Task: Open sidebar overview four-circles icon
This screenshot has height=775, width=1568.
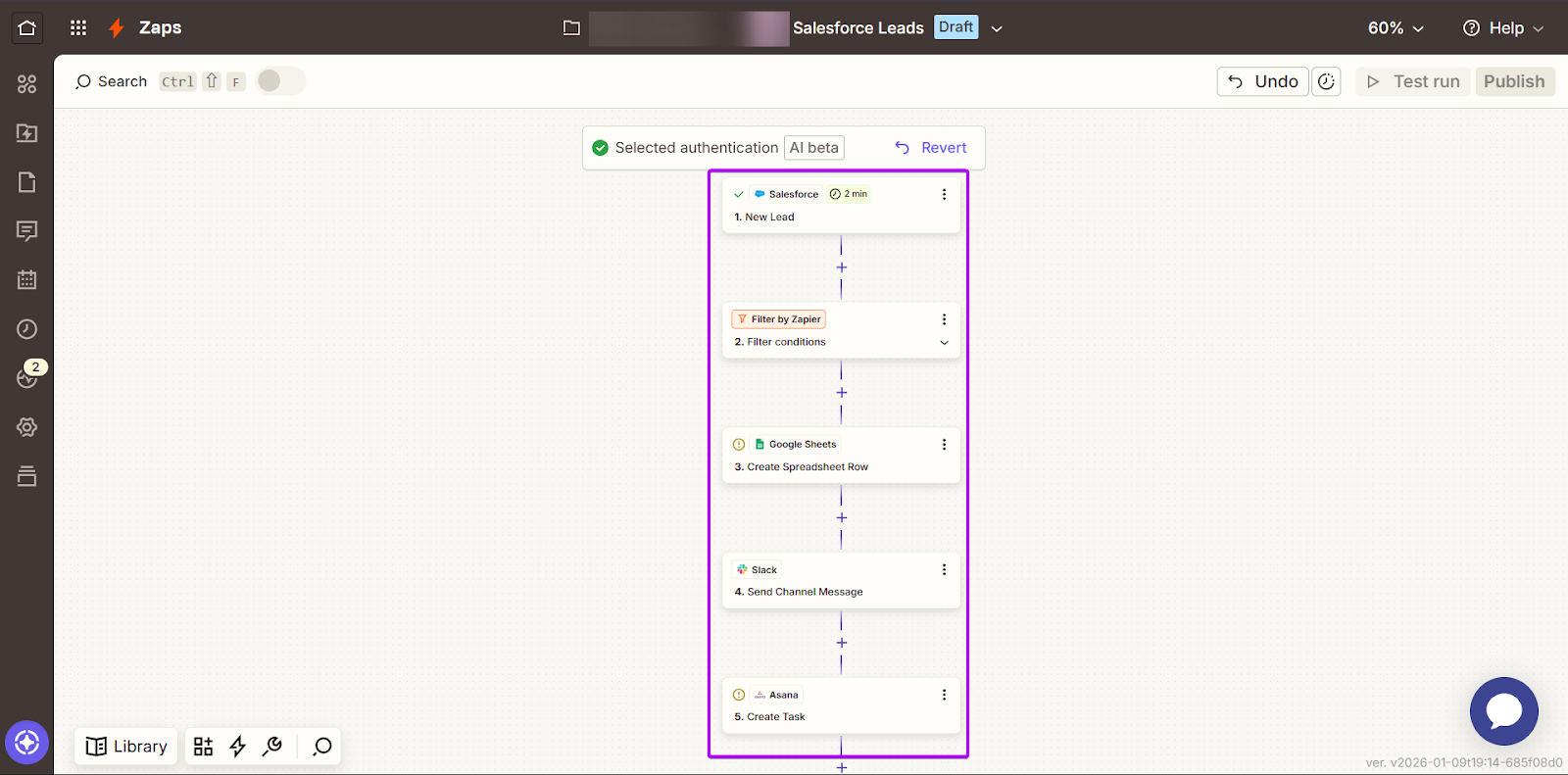Action: (27, 84)
